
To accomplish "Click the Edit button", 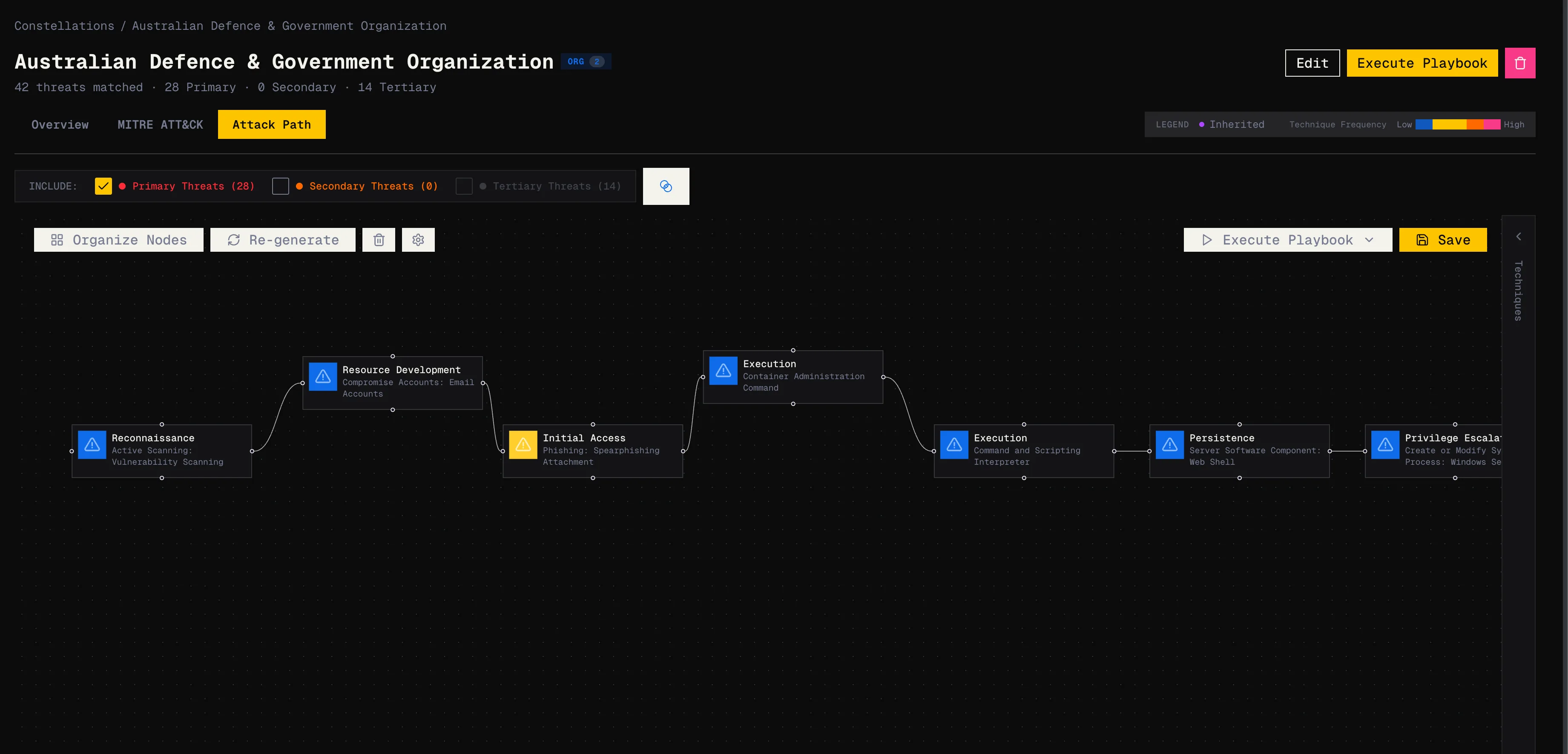I will [x=1312, y=63].
